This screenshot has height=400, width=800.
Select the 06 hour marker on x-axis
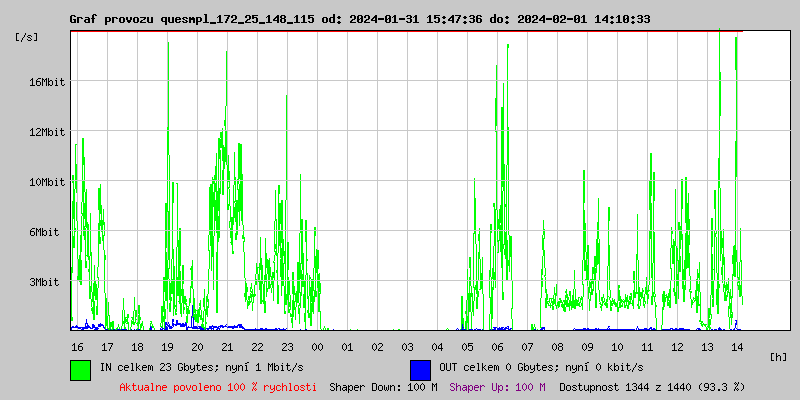click(x=497, y=346)
